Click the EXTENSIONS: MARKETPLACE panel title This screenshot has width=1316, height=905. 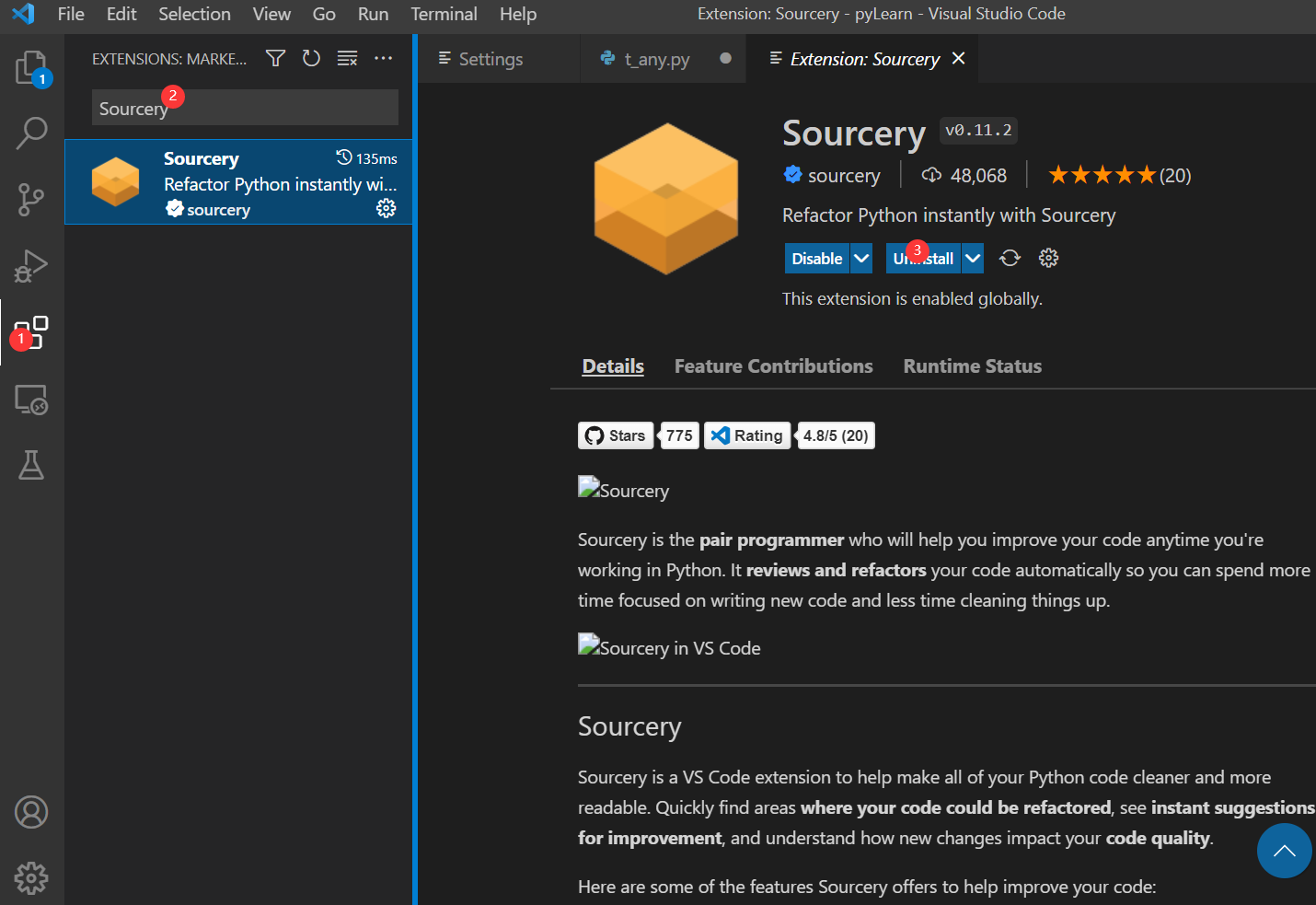point(169,59)
